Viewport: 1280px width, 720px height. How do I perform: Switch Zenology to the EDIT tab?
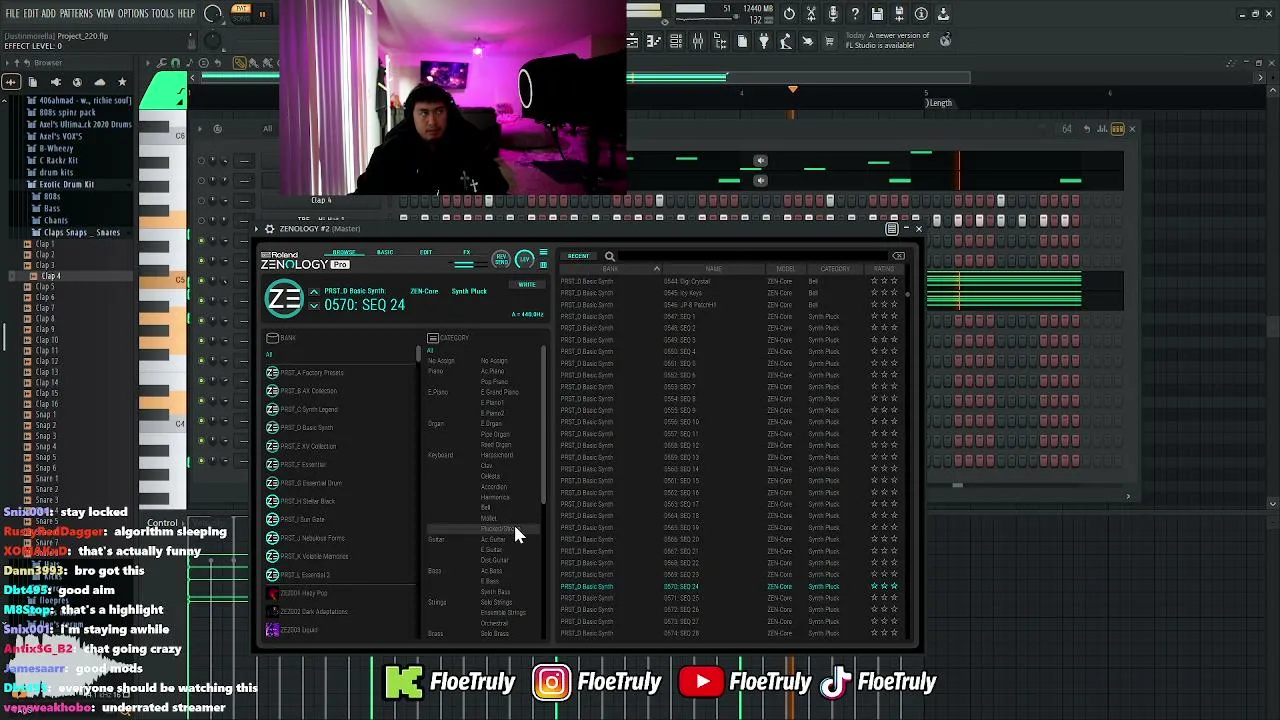click(426, 252)
